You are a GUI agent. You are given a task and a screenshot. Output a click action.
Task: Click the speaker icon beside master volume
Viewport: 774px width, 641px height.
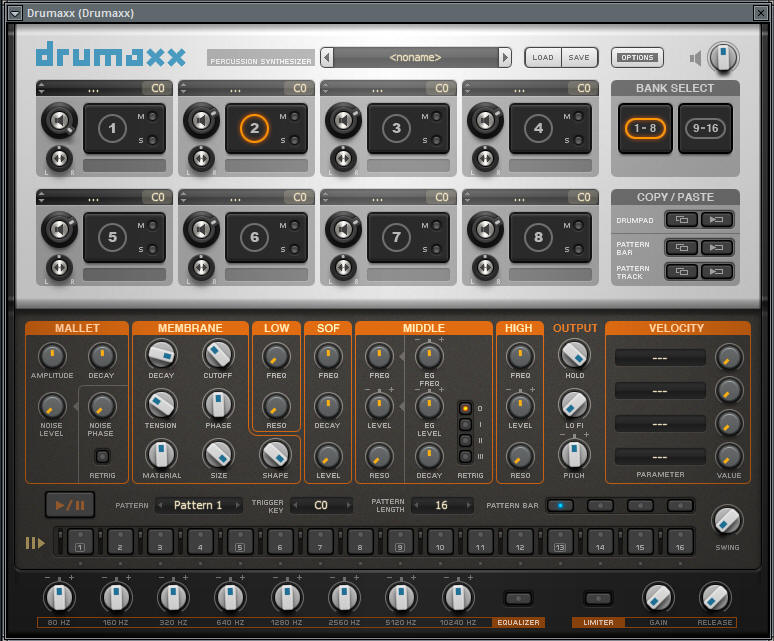click(x=696, y=58)
